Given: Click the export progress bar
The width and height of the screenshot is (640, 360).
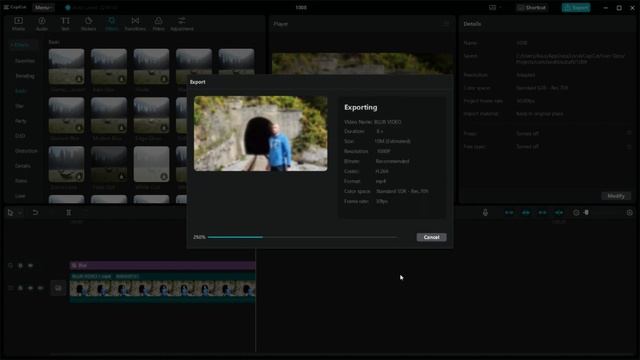Looking at the screenshot, I should coord(302,237).
